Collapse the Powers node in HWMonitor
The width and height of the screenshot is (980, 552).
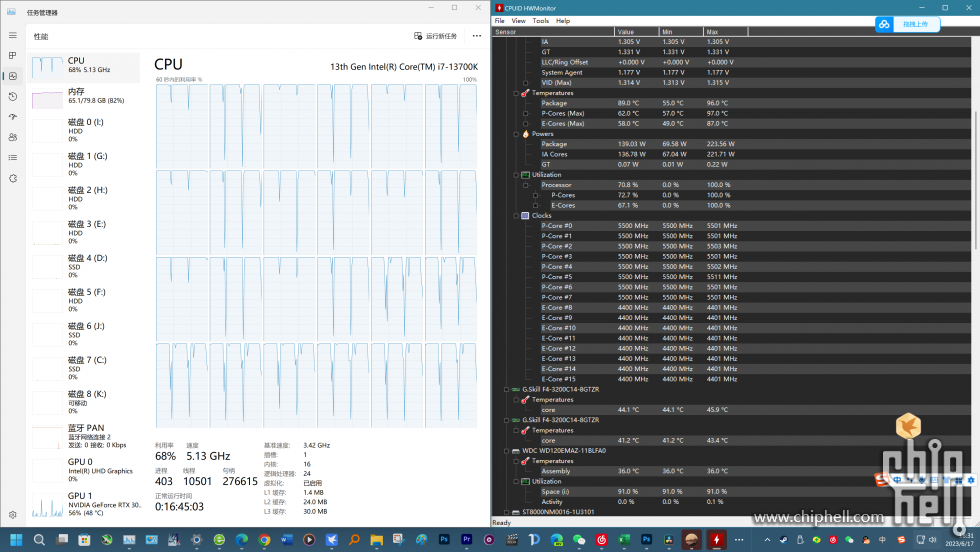coord(516,134)
